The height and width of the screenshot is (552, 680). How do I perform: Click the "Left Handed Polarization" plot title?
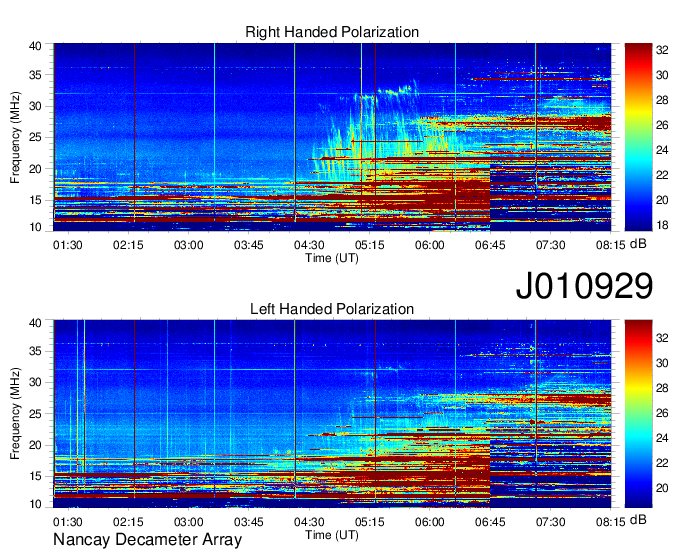click(332, 309)
